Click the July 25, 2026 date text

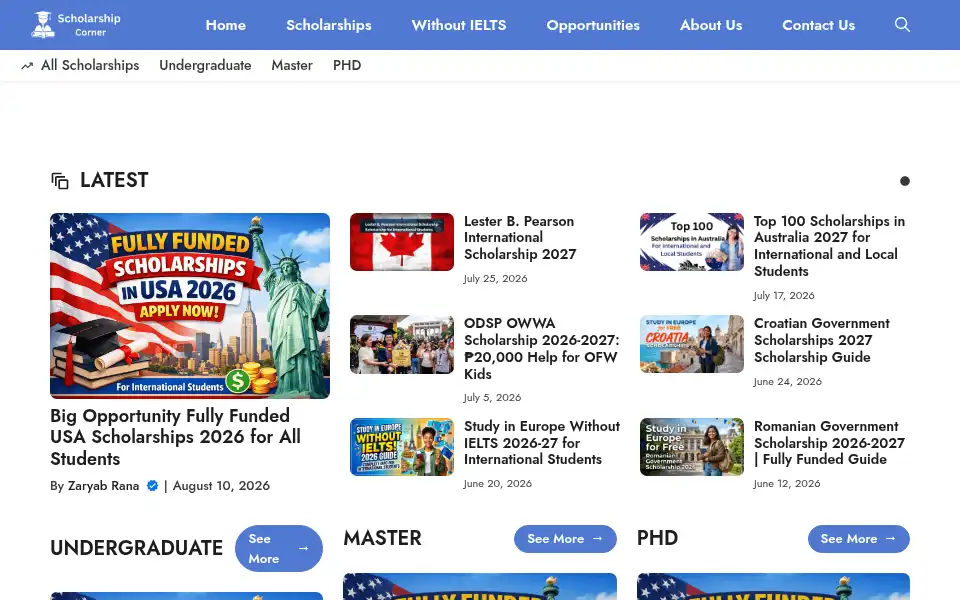point(495,279)
